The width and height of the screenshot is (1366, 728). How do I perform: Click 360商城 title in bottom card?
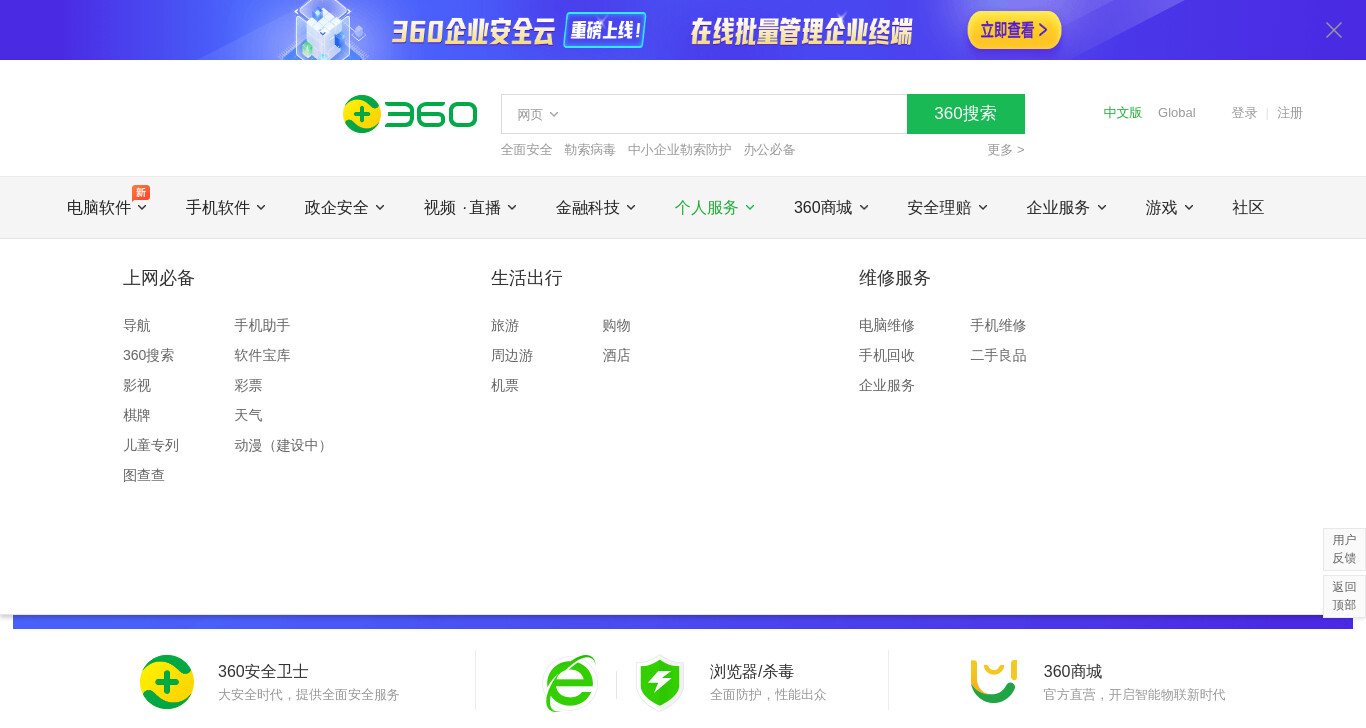1073,672
